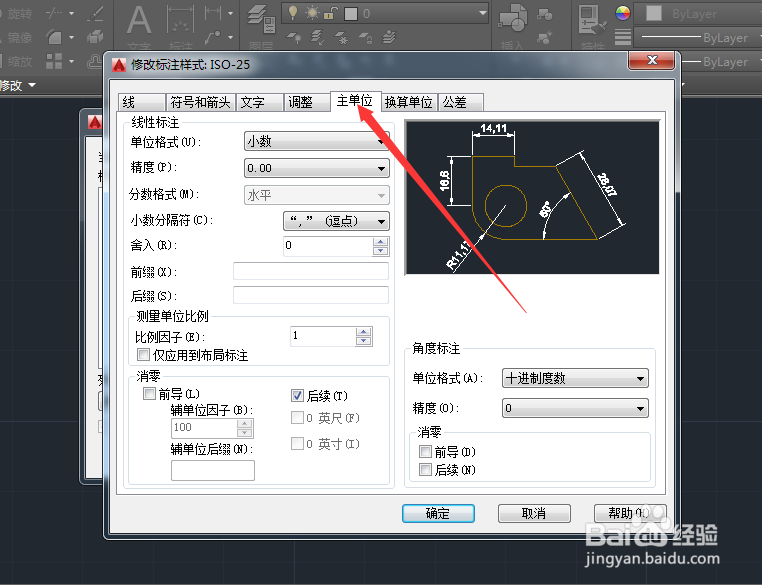Increase the 舍入 value with up arrow
This screenshot has height=585, width=762.
point(381,241)
